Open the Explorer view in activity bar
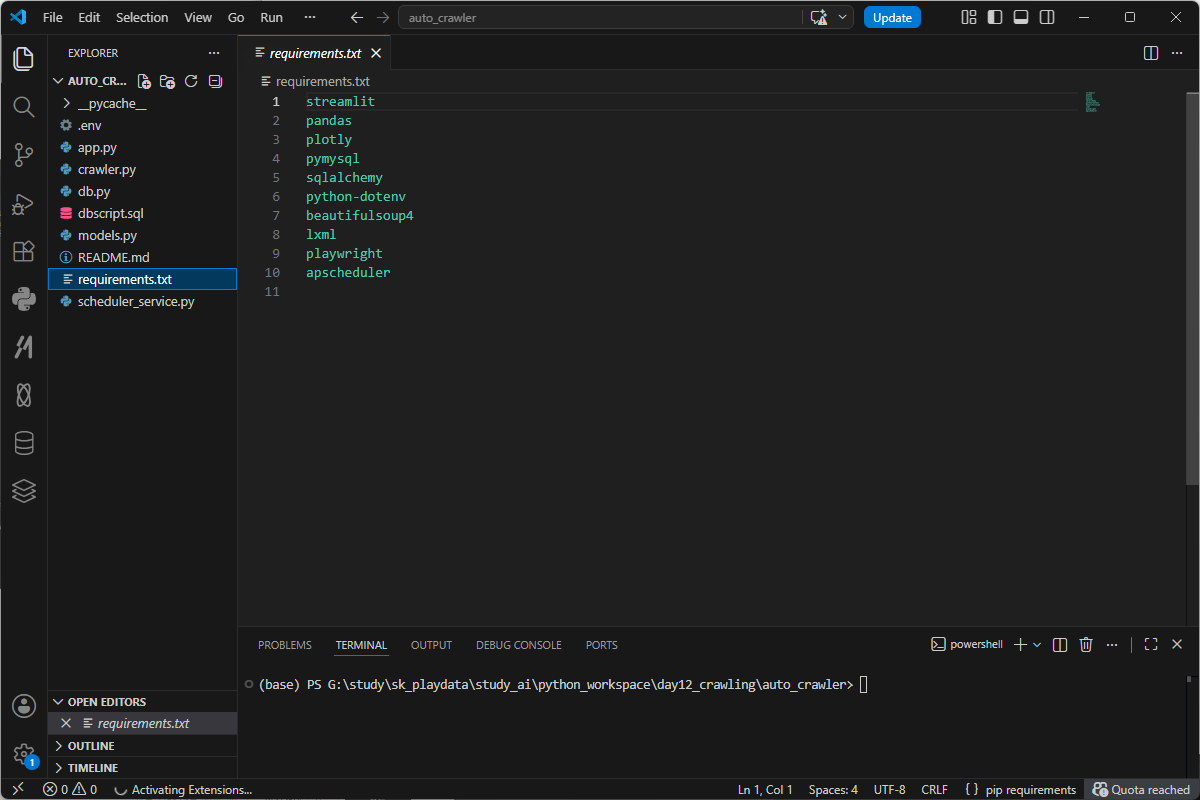Viewport: 1200px width, 800px height. pyautogui.click(x=24, y=59)
